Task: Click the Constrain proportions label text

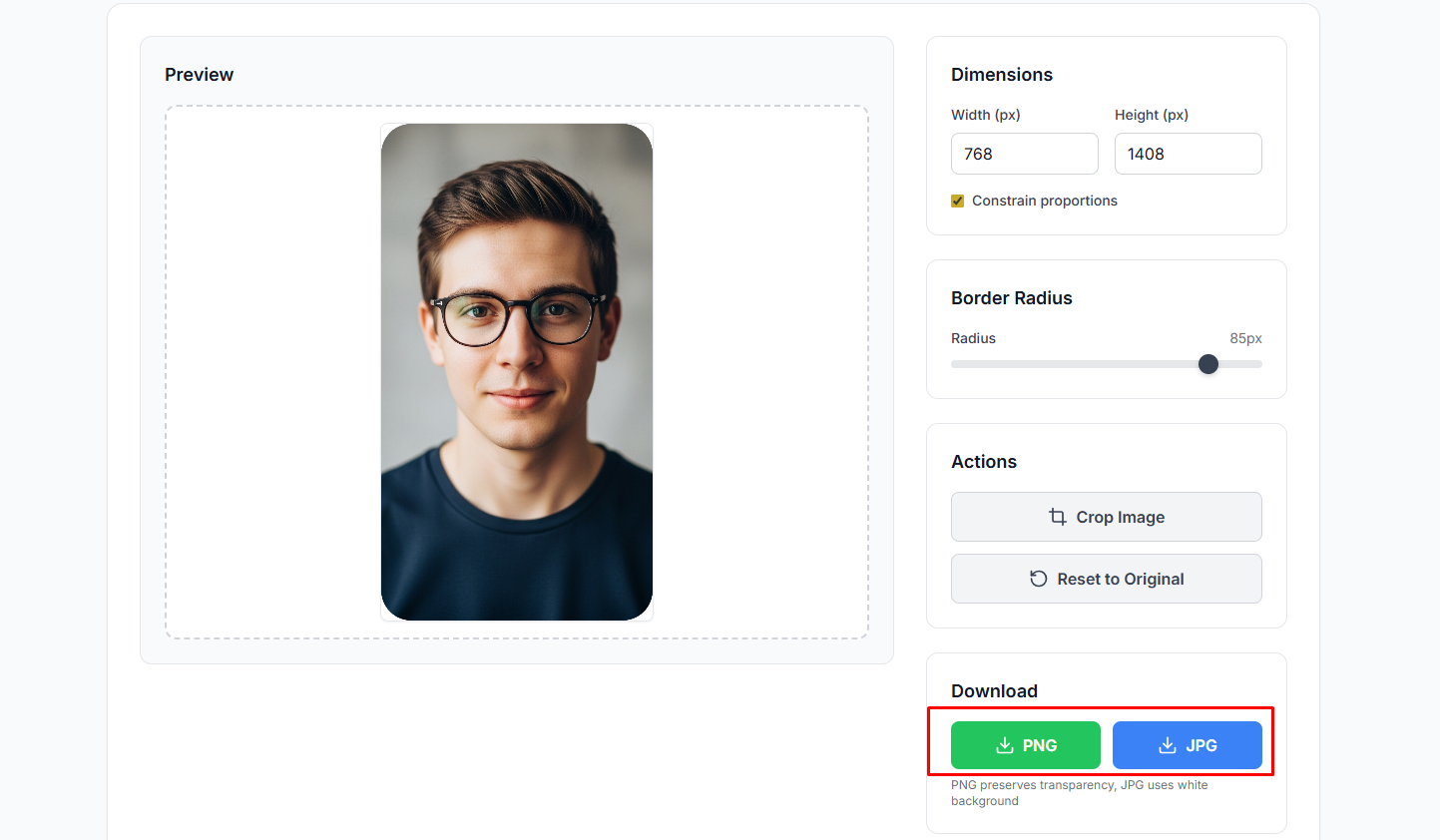Action: point(1044,201)
